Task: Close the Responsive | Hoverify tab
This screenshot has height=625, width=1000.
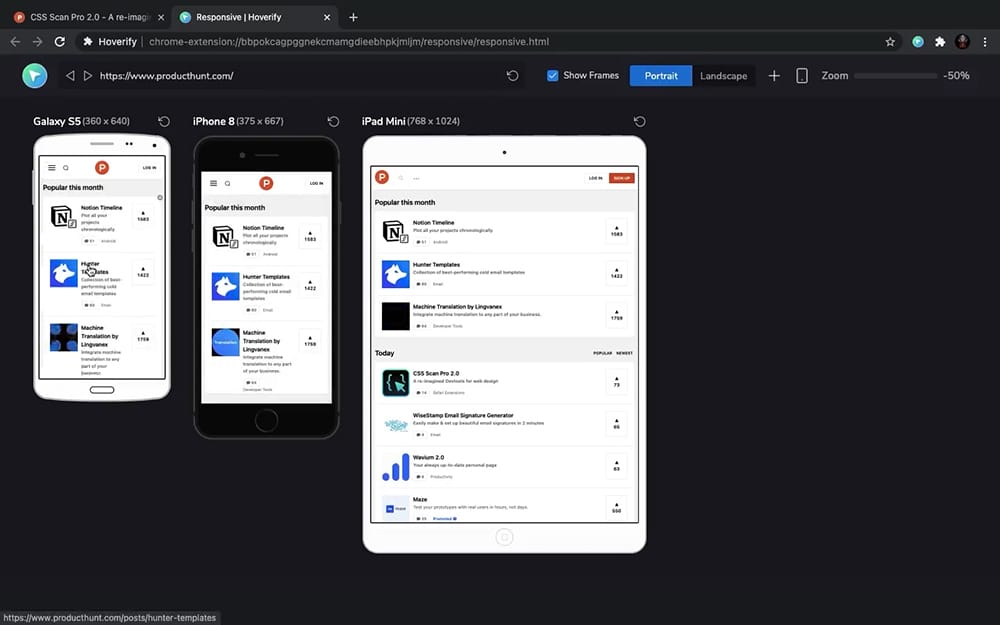Action: click(x=327, y=18)
